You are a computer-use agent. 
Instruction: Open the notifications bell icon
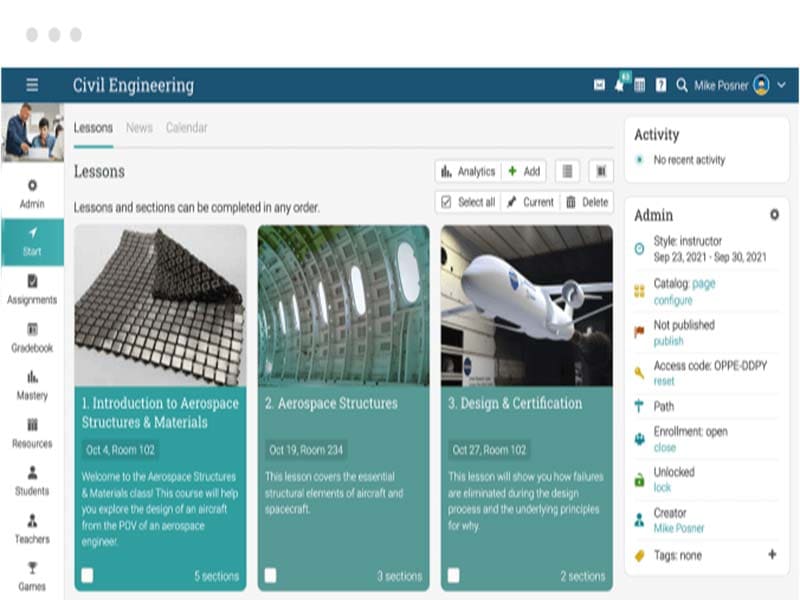[620, 86]
